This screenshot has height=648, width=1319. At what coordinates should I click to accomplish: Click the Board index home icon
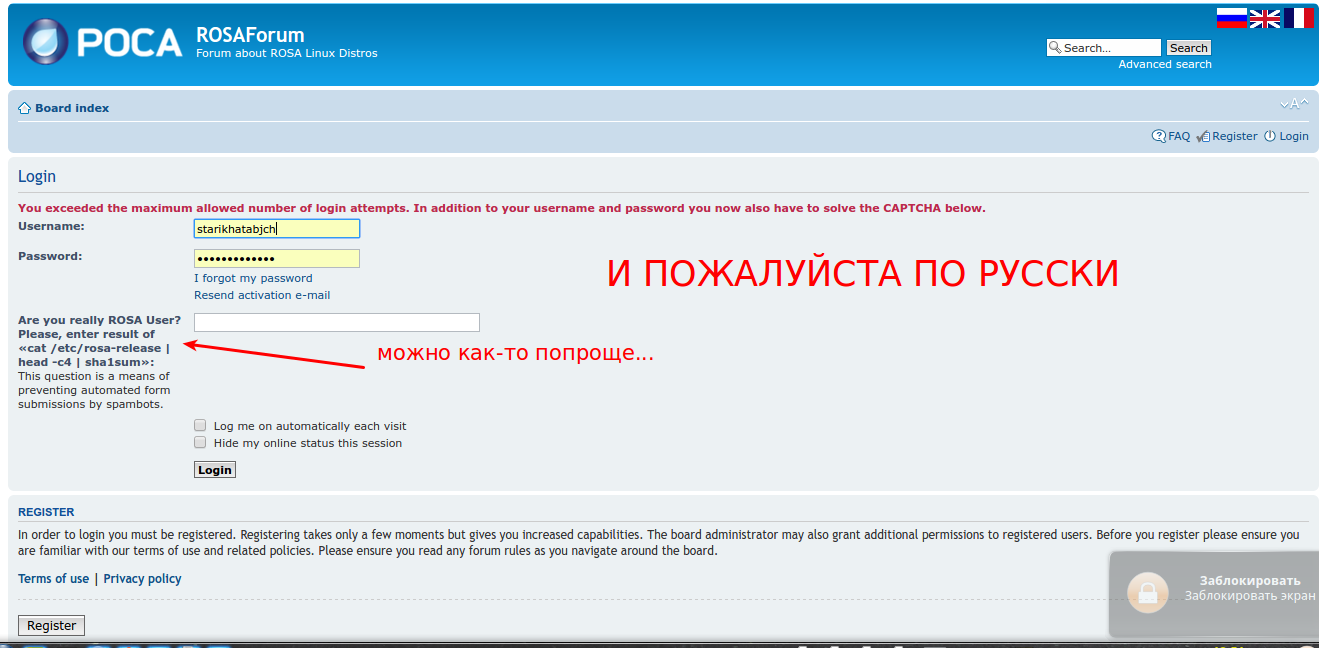tap(25, 108)
